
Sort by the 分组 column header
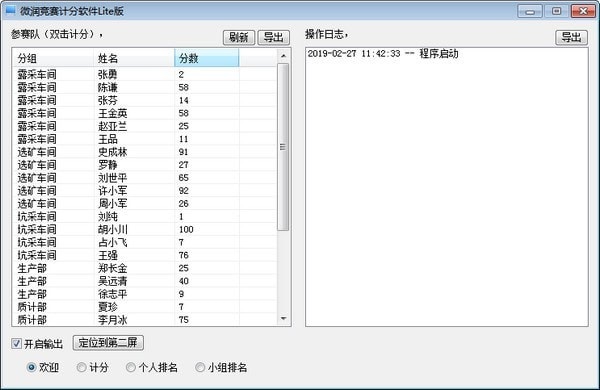tap(53, 58)
